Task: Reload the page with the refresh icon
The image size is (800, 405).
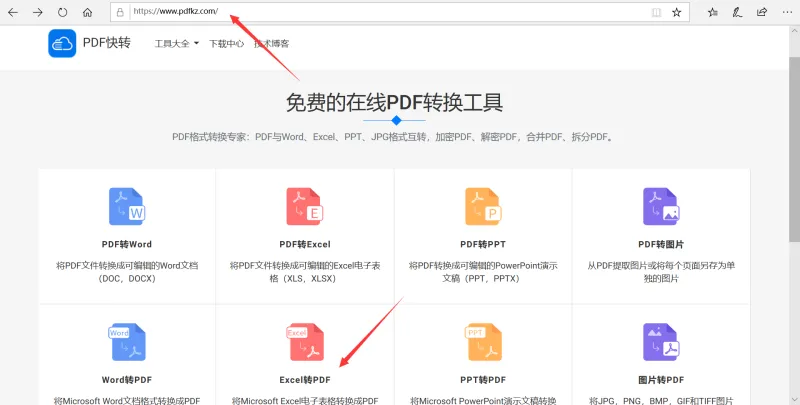Action: [62, 12]
